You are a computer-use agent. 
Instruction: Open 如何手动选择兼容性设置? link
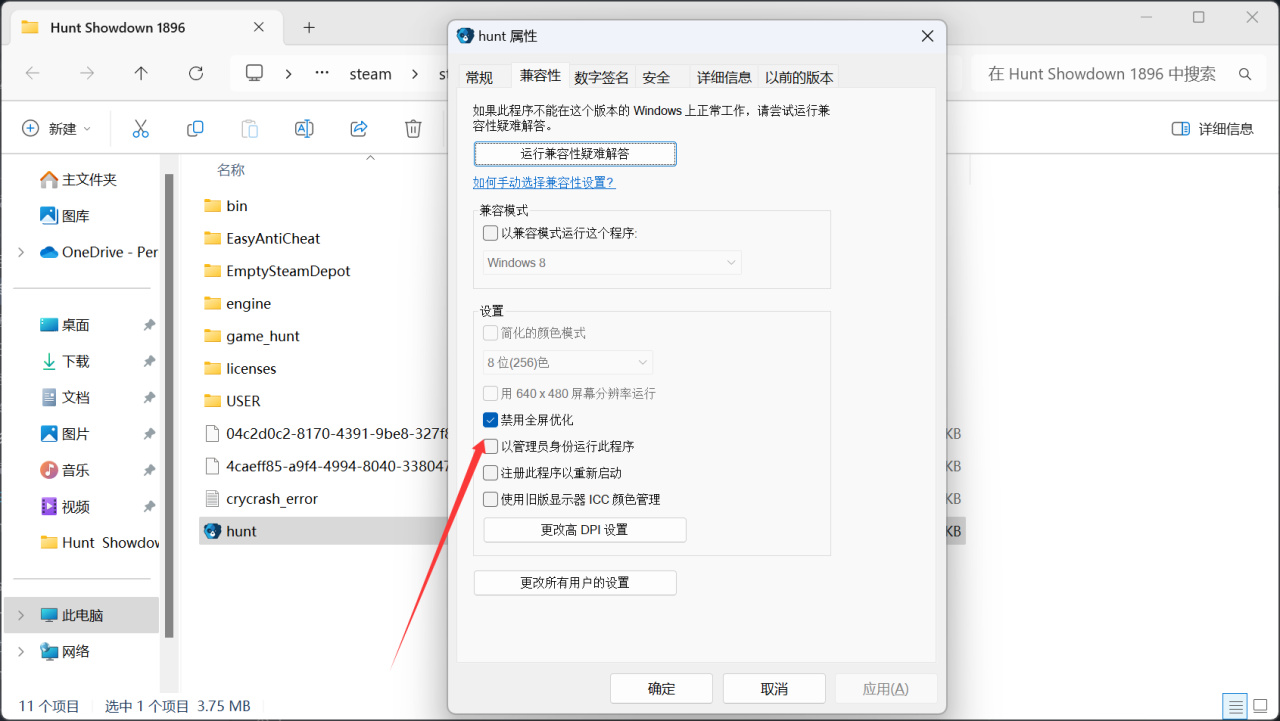click(x=544, y=183)
